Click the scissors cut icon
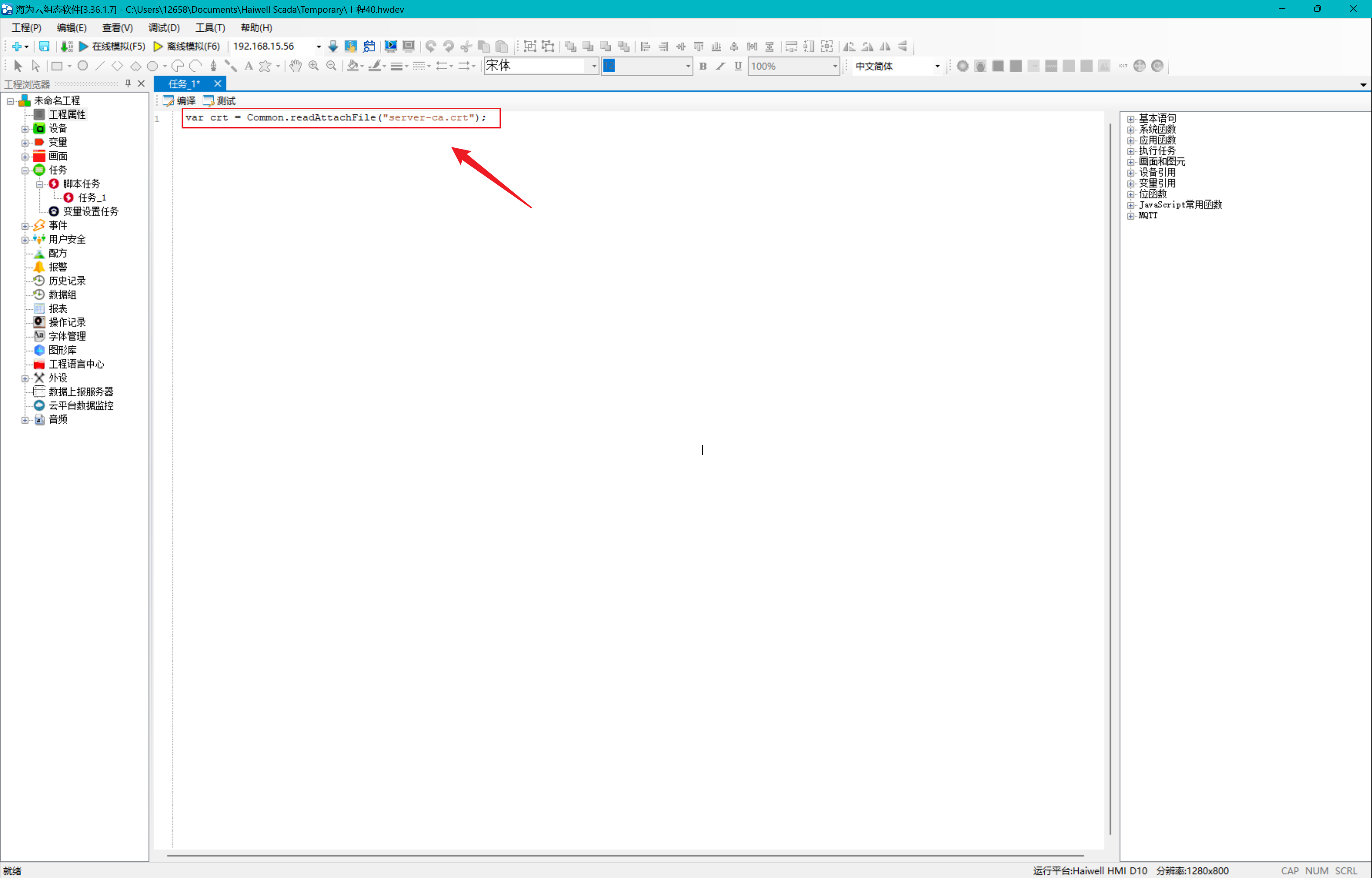Viewport: 1372px width, 878px height. (466, 46)
